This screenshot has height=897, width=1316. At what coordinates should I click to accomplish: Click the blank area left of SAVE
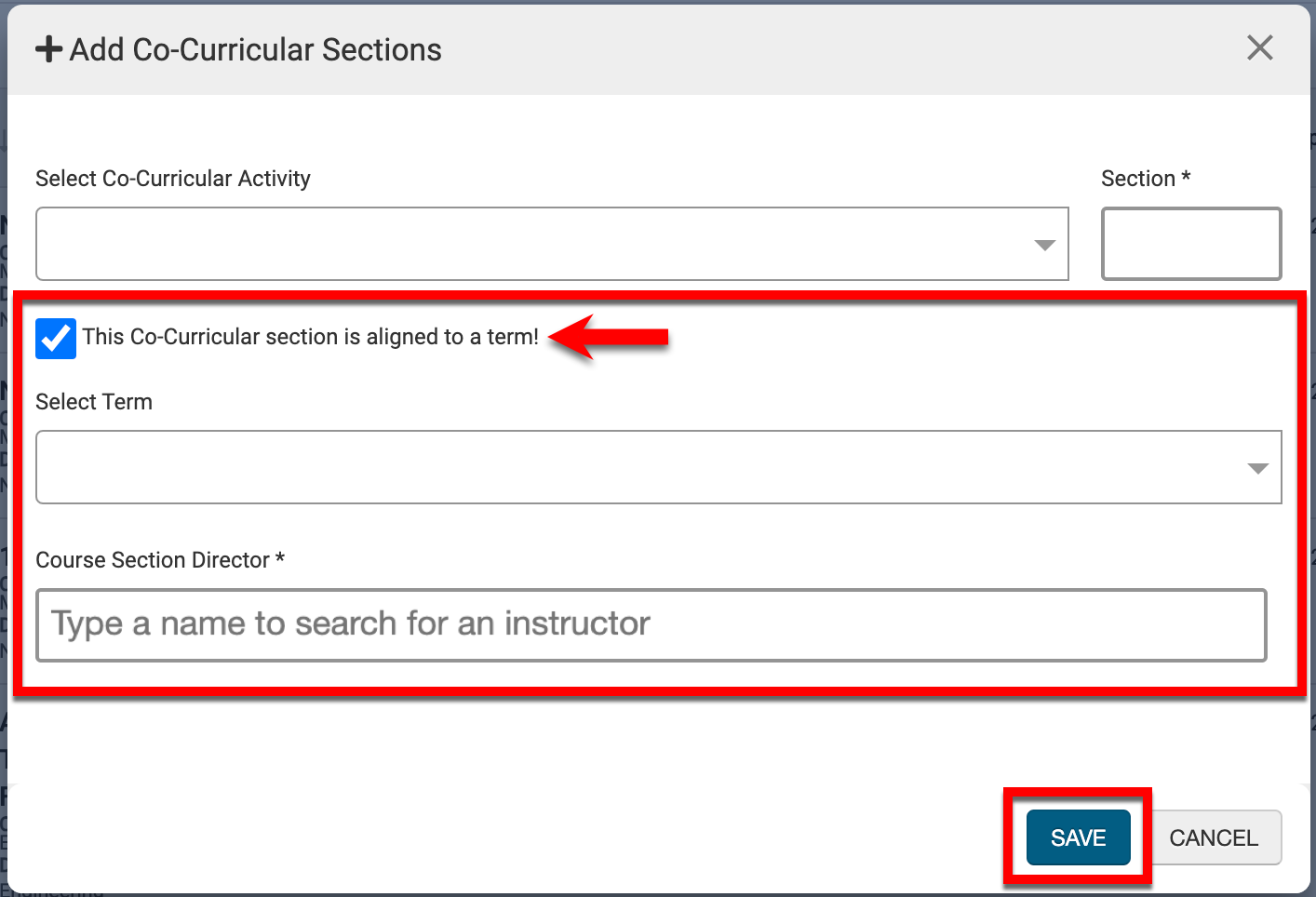(x=558, y=837)
